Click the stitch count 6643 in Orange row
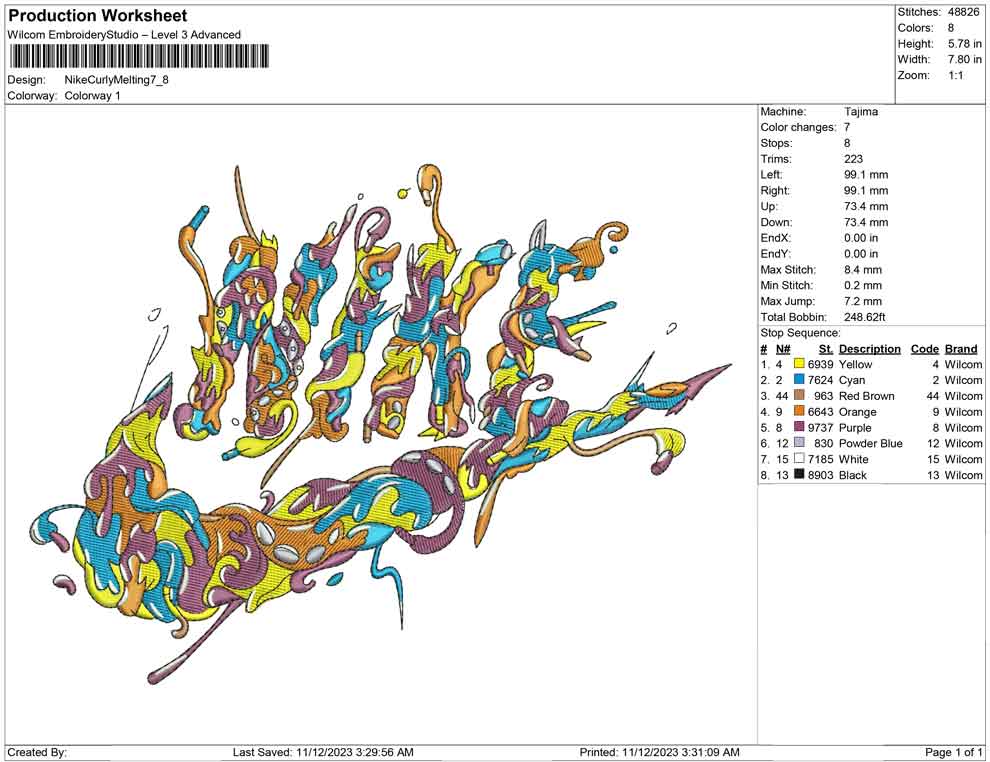This screenshot has height=762, width=990. pyautogui.click(x=820, y=412)
